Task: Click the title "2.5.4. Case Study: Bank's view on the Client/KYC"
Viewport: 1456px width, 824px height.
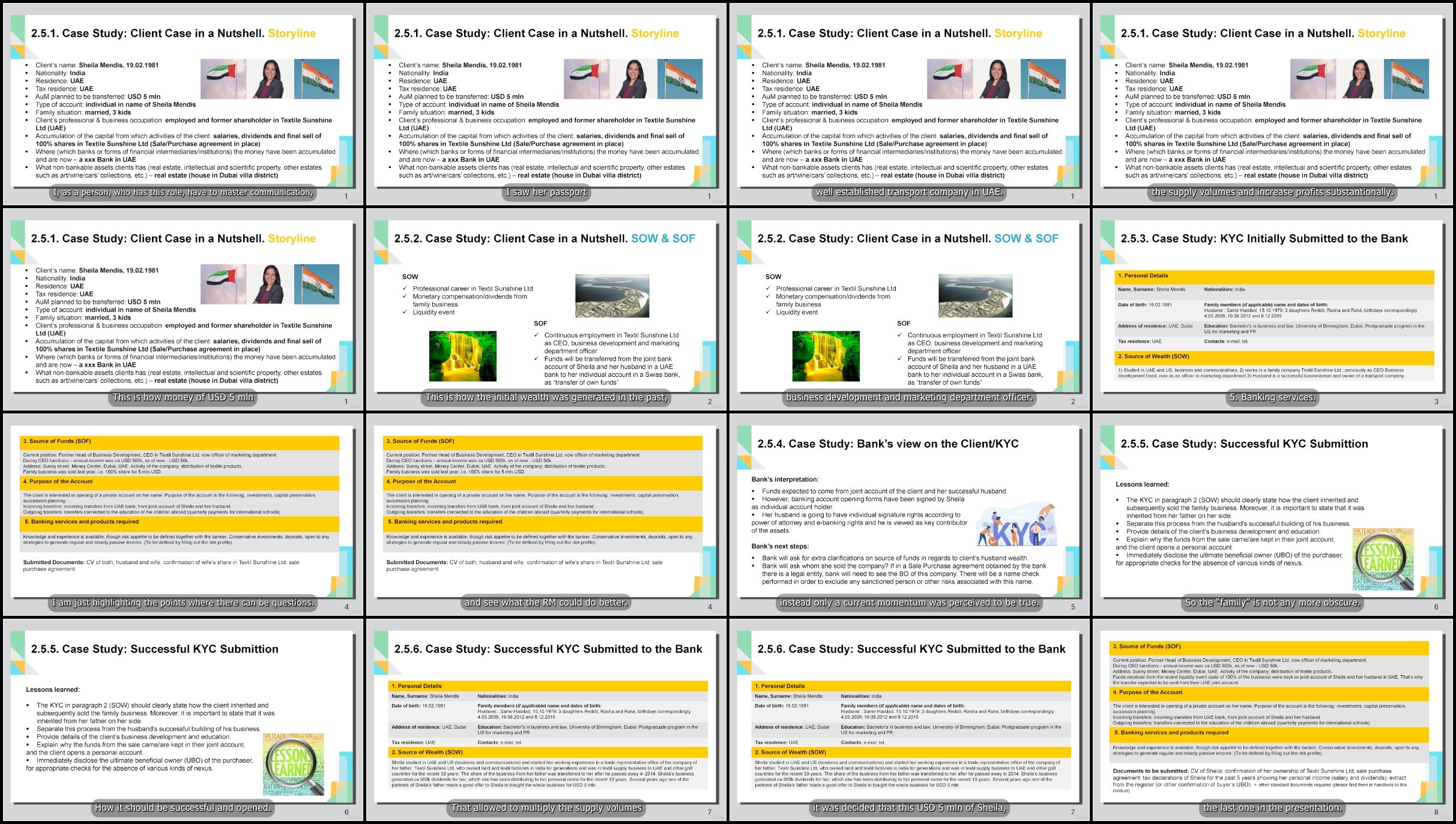Action: click(x=888, y=444)
